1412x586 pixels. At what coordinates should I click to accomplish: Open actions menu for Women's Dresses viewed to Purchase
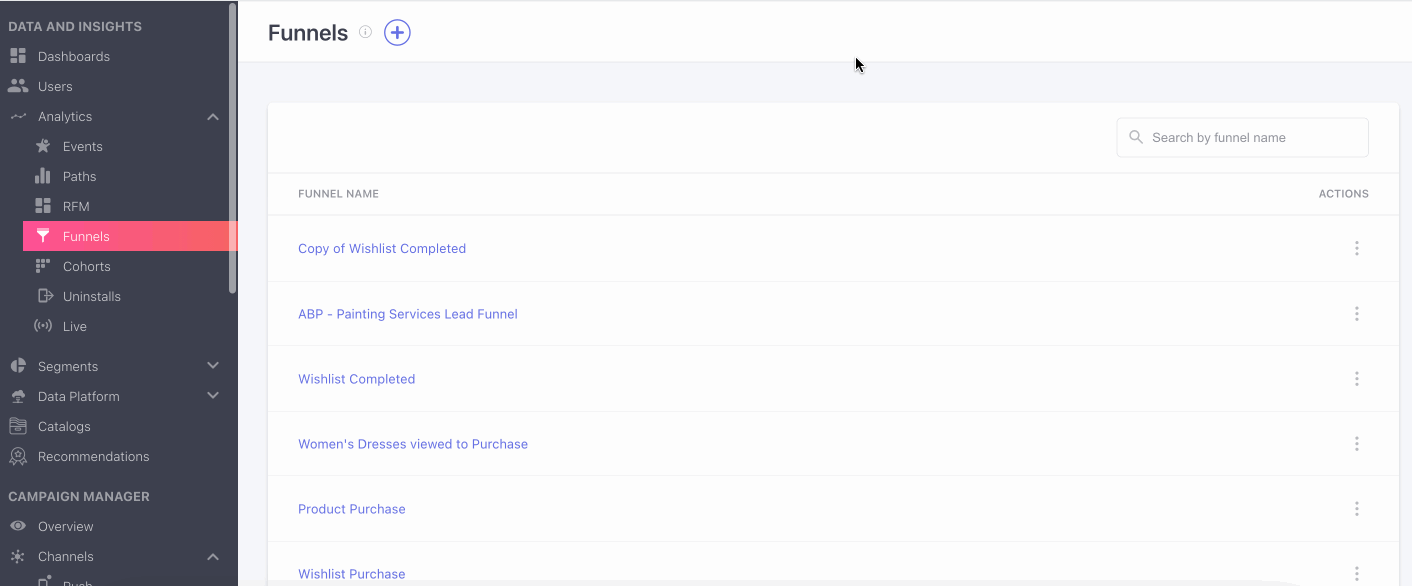point(1356,444)
